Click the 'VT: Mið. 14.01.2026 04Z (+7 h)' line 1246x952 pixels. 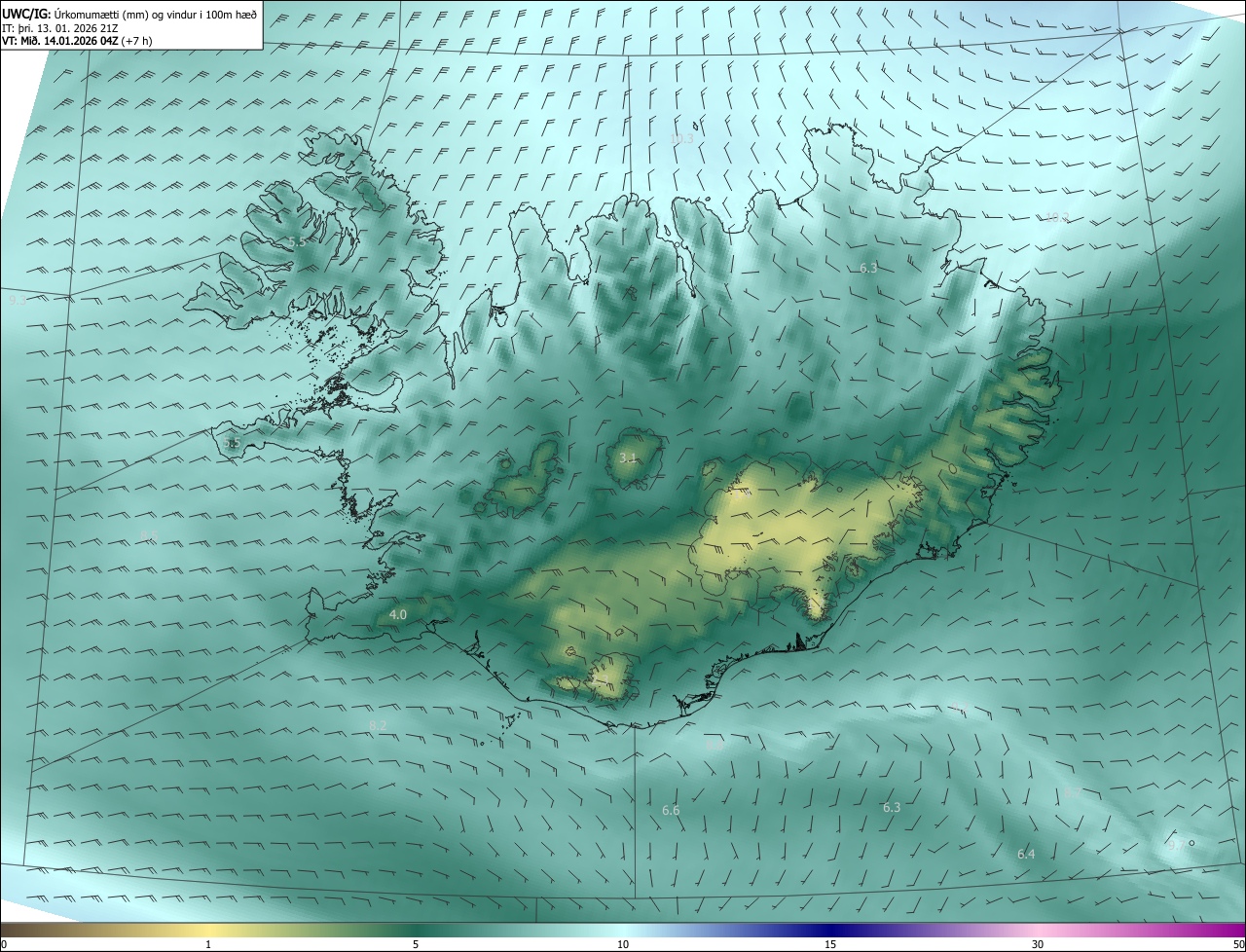77,41
